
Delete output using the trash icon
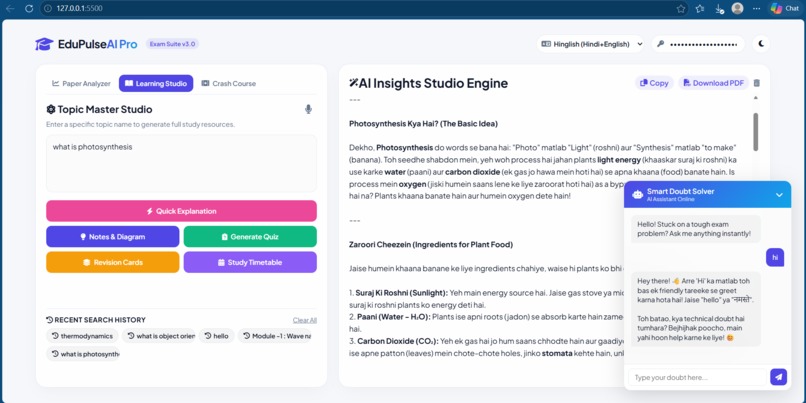coord(757,83)
